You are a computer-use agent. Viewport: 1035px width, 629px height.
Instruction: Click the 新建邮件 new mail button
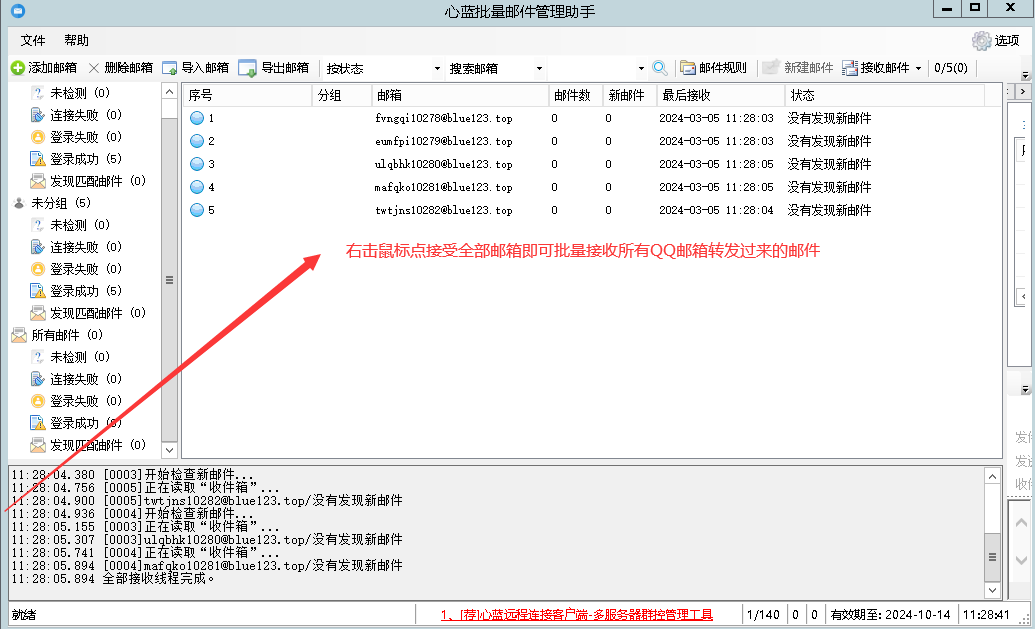point(797,68)
